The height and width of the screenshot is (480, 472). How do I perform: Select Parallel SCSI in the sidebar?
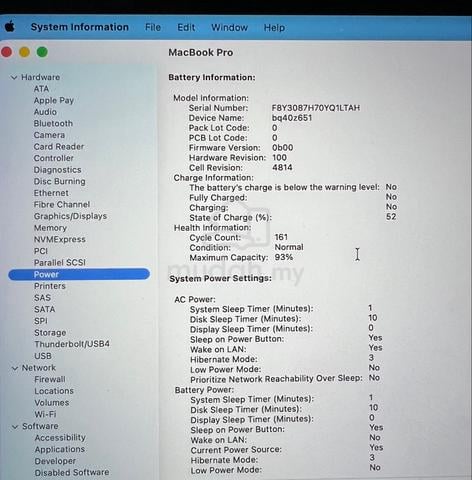[60, 263]
